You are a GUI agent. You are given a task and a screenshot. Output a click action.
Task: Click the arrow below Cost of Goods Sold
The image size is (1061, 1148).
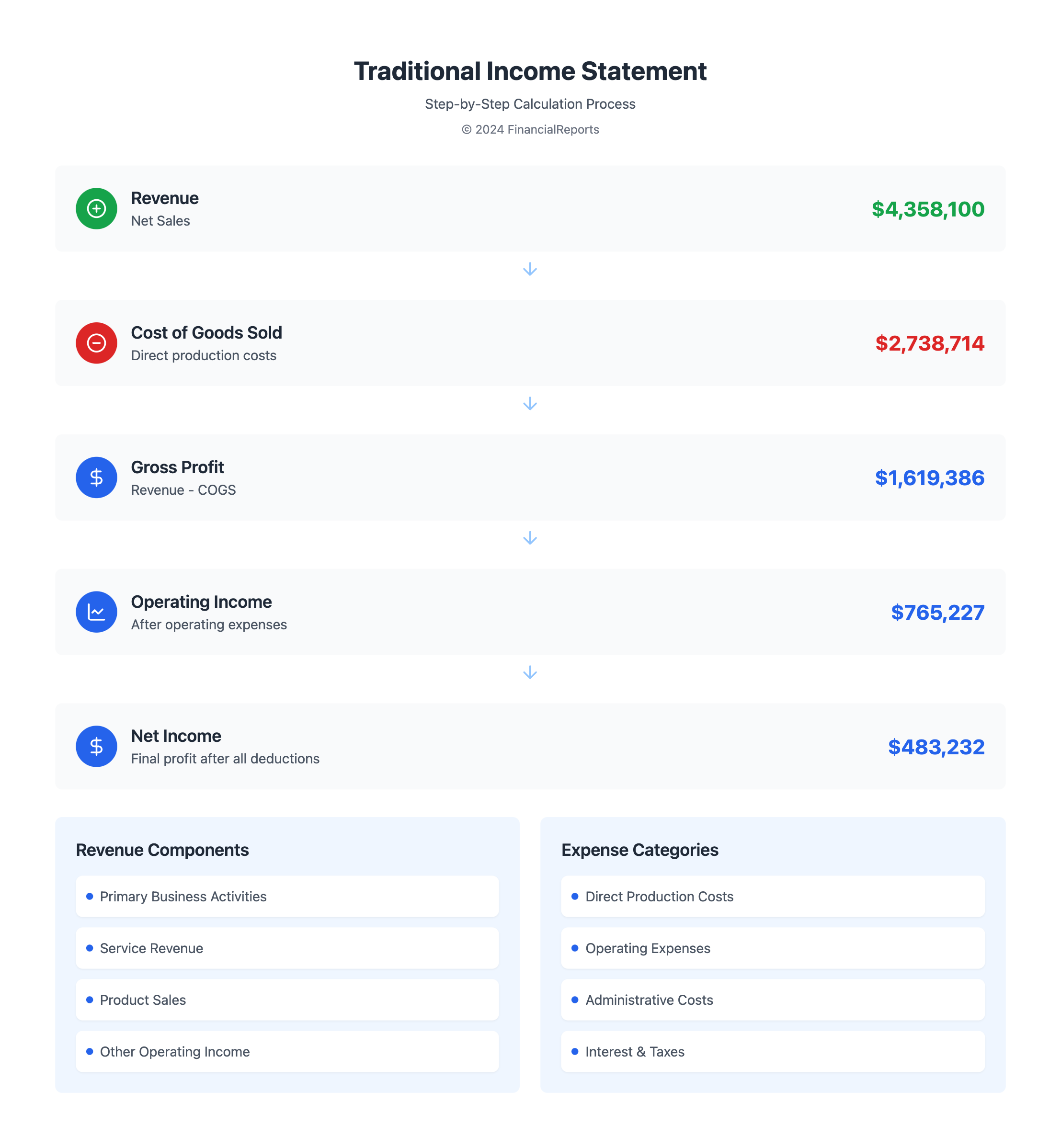pyautogui.click(x=530, y=404)
